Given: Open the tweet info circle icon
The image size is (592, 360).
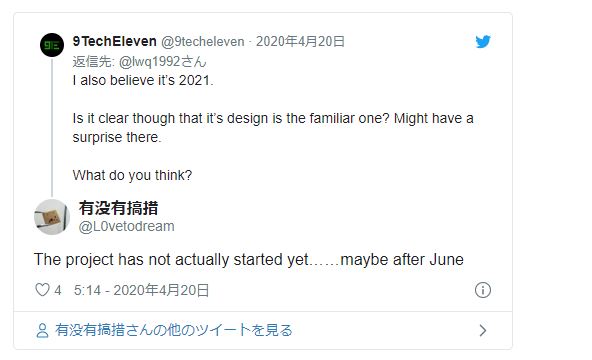Looking at the screenshot, I should tap(483, 290).
